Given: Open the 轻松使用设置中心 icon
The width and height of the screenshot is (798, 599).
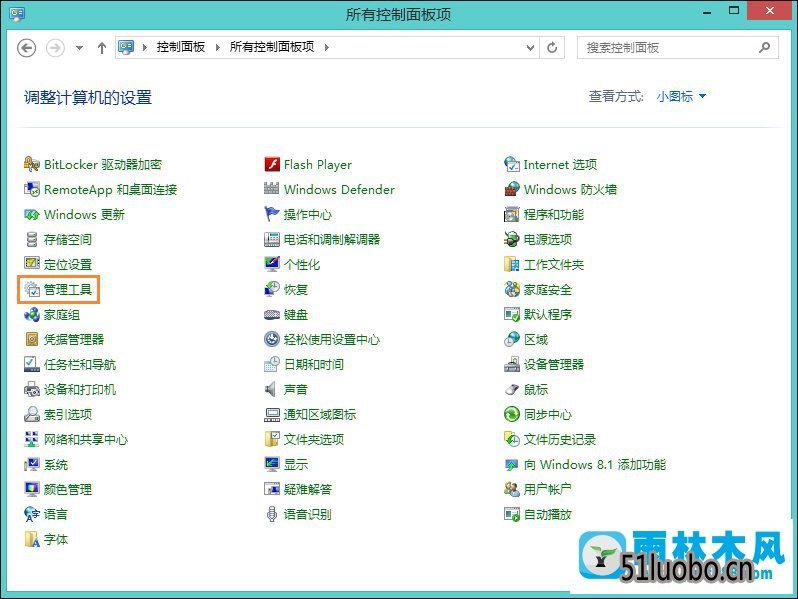Looking at the screenshot, I should [x=272, y=339].
